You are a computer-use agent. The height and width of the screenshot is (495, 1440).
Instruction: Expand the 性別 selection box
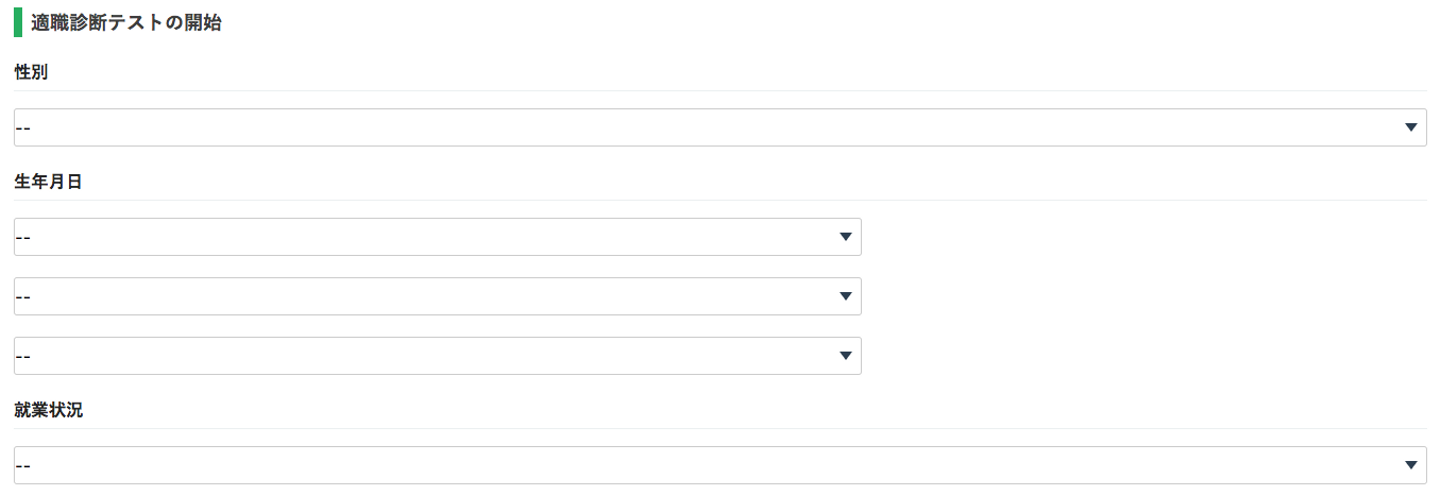click(720, 127)
